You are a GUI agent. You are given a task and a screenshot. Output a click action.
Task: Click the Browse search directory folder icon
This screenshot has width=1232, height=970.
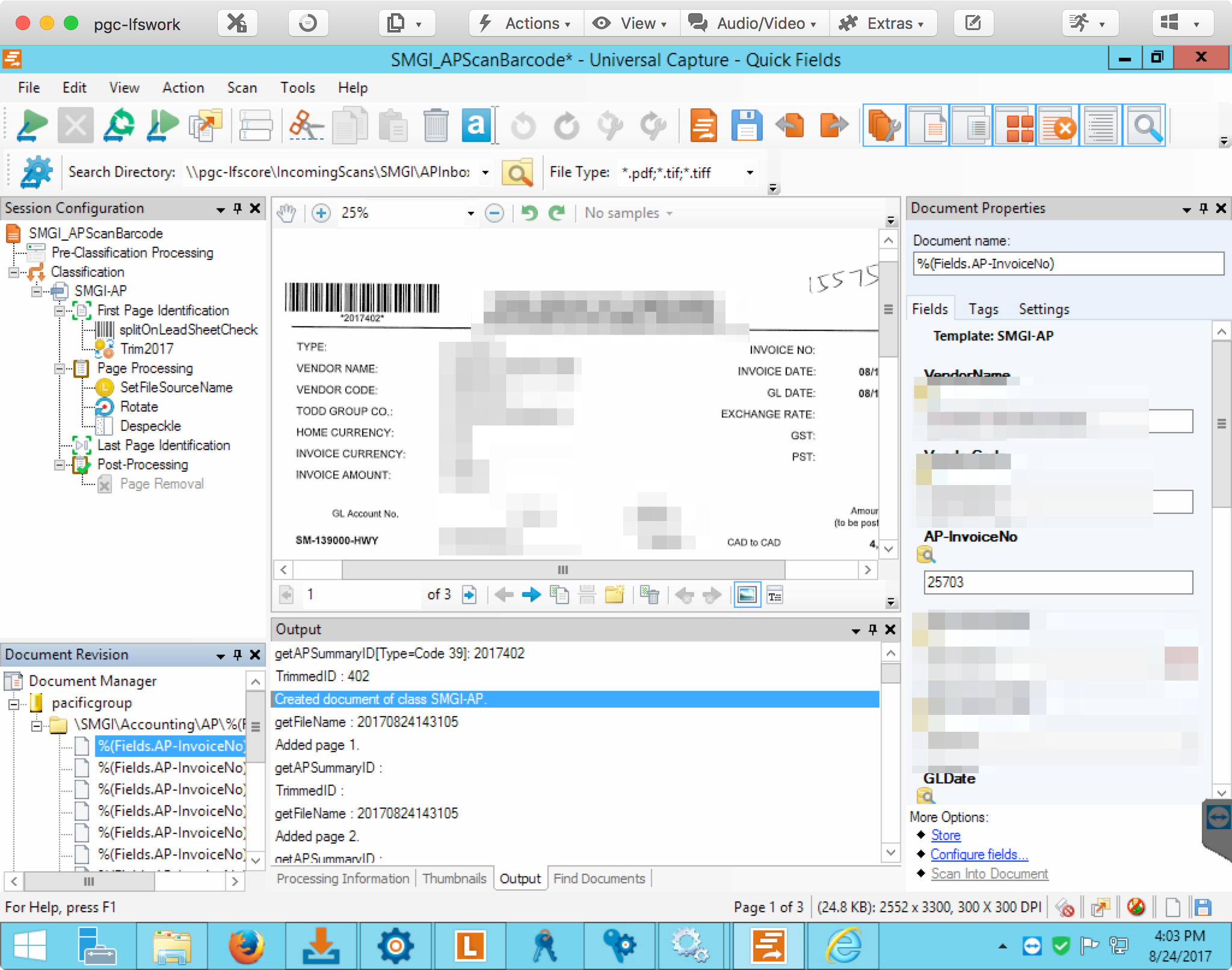[x=518, y=173]
